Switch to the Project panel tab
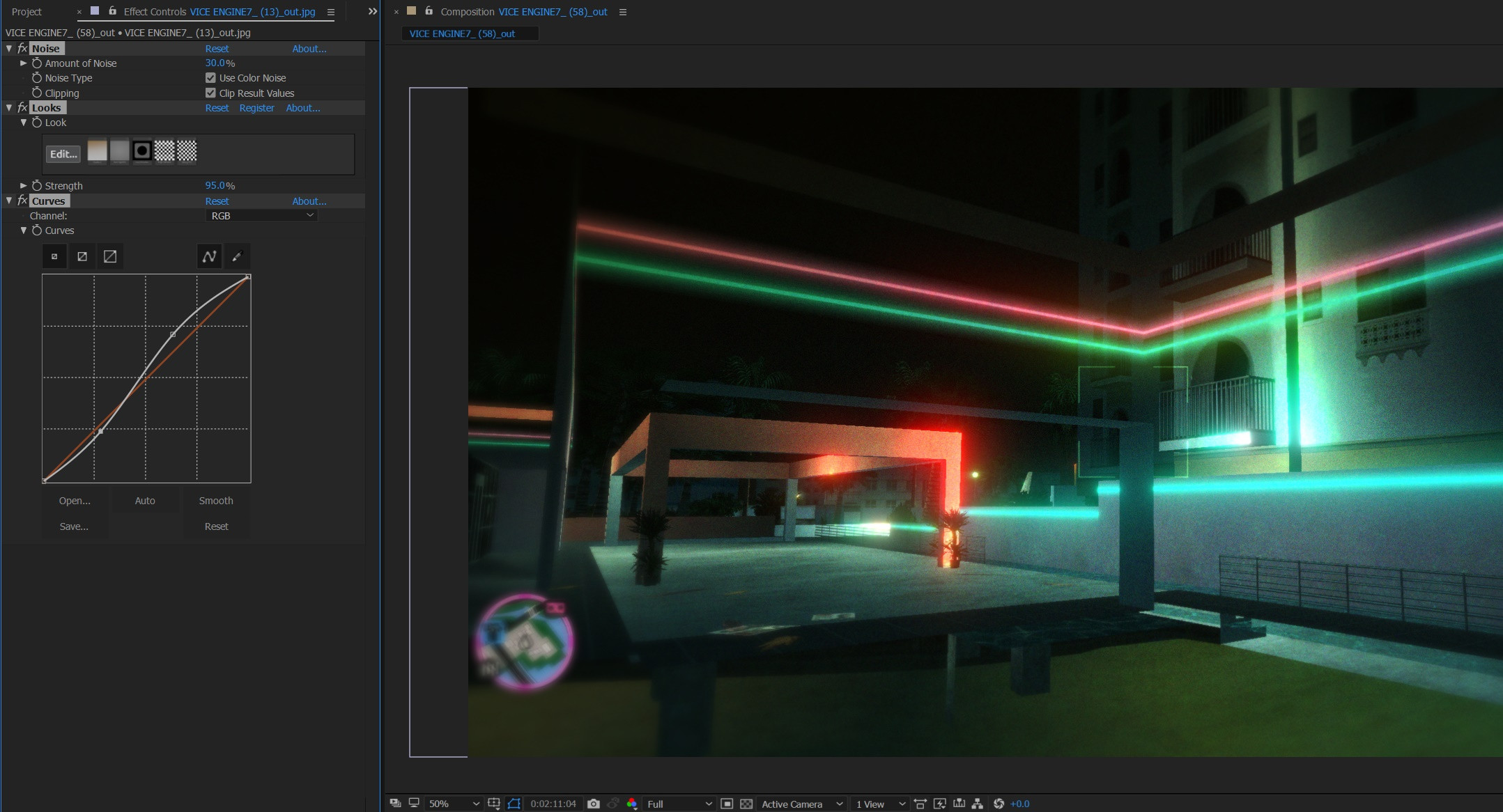 27,12
